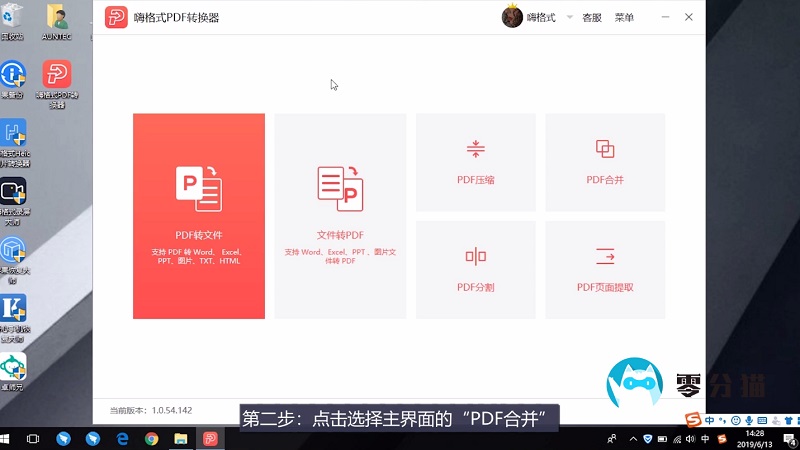Screen dimensions: 800x450
Task: Open the PDF转文件 conversion tile
Action: pos(199,215)
